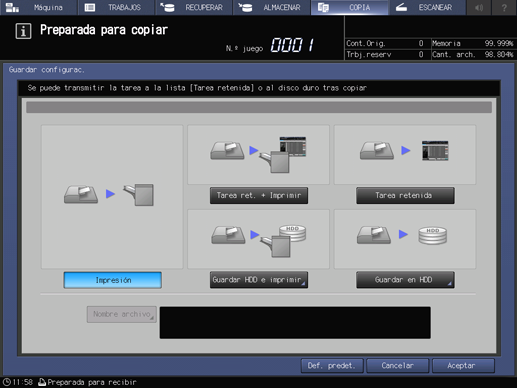Screen dimensions: 517x388
Task: Click the Máquina tab's machine icon
Action: click(x=12, y=7)
